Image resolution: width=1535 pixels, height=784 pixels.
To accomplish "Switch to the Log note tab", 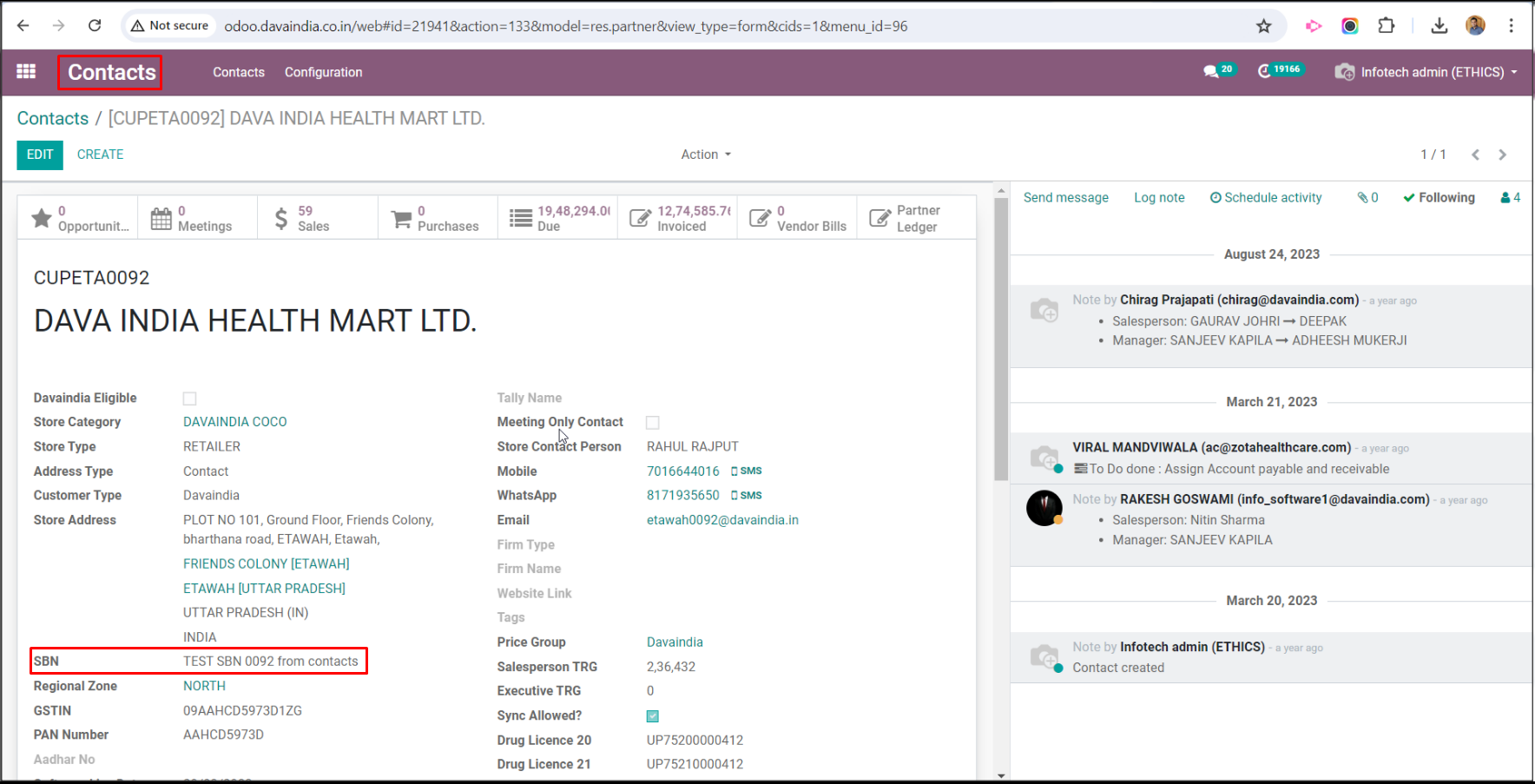I will click(x=1159, y=198).
